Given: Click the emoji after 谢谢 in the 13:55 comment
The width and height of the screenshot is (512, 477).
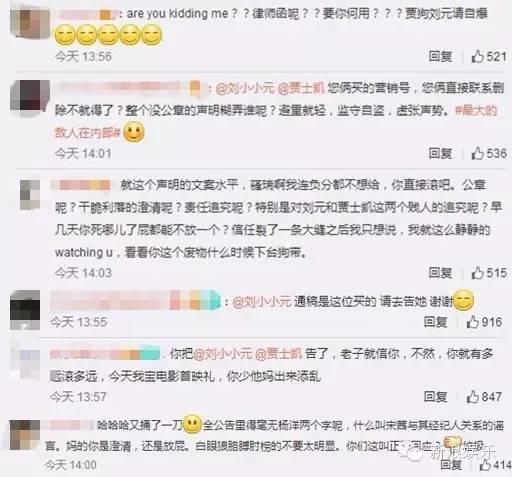Looking at the screenshot, I should [x=464, y=301].
